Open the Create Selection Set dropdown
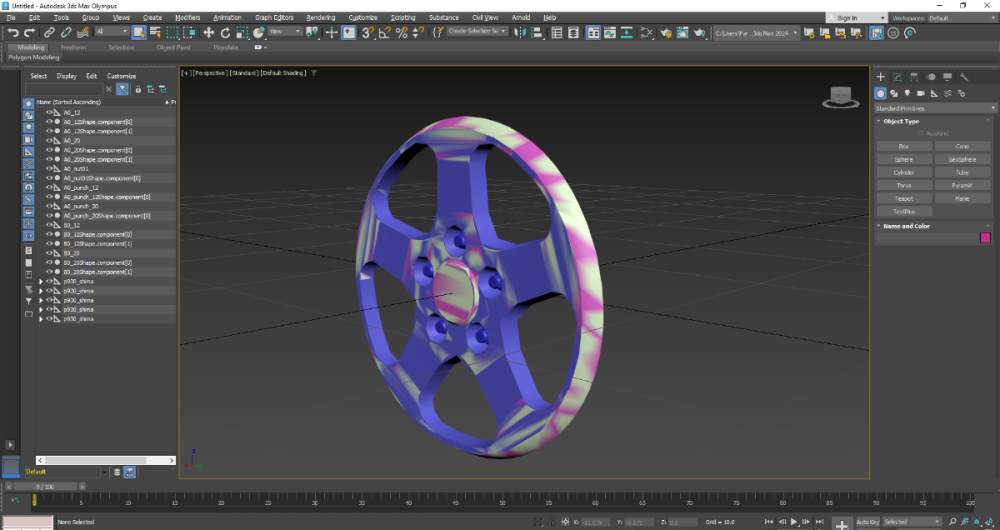1000x530 pixels. pos(477,31)
